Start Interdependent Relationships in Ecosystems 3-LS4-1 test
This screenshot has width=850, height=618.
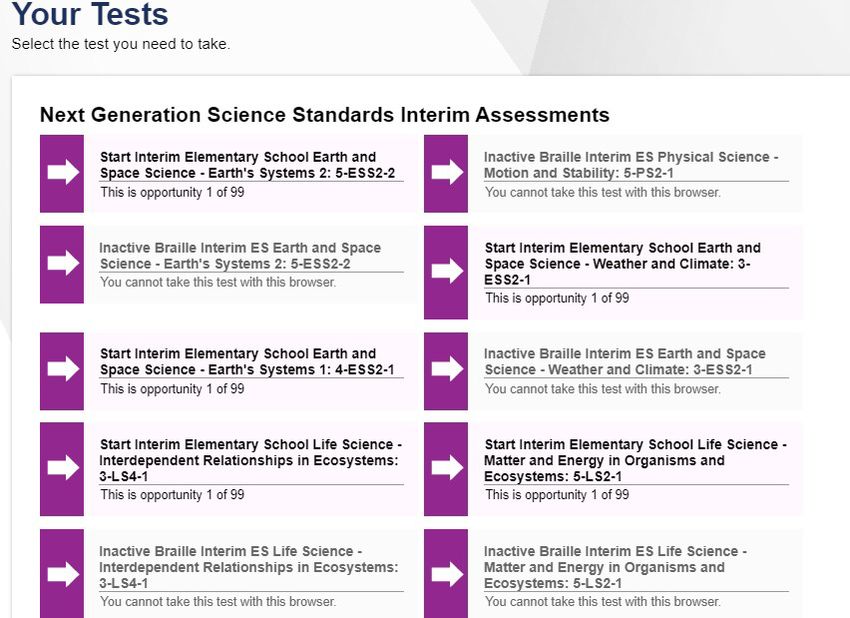pyautogui.click(x=250, y=460)
